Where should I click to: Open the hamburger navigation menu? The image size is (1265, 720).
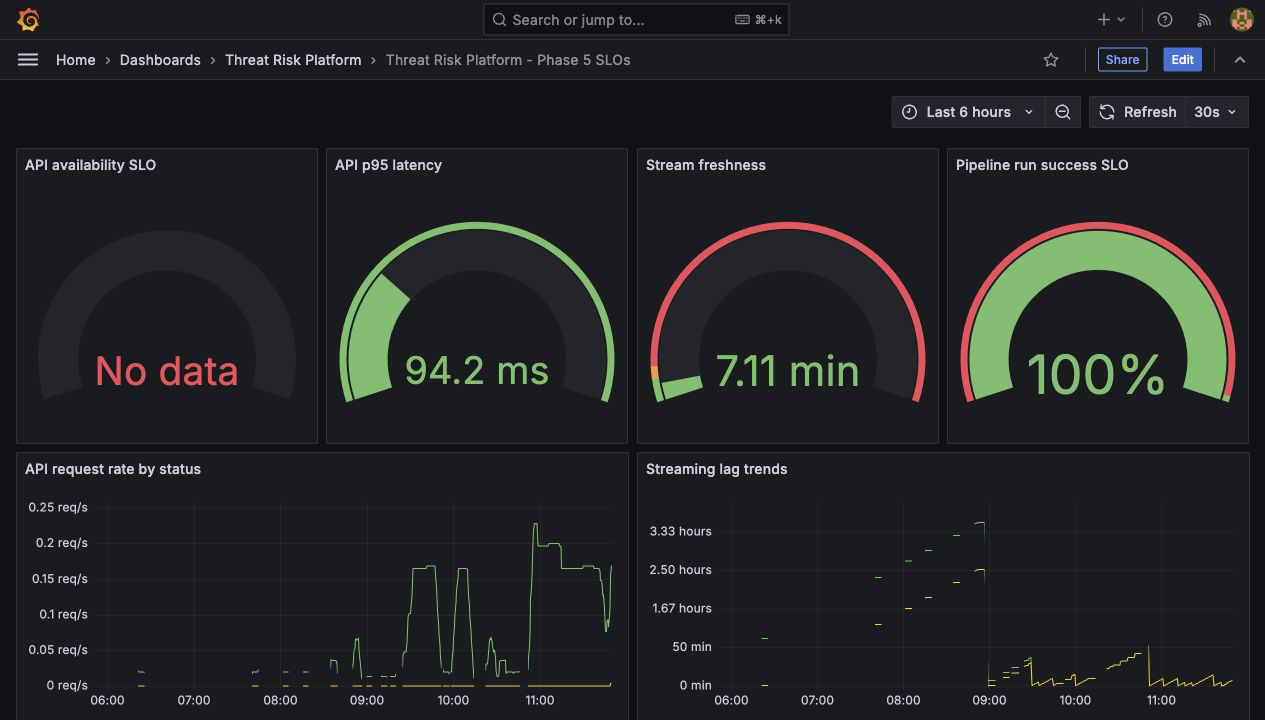[28, 60]
